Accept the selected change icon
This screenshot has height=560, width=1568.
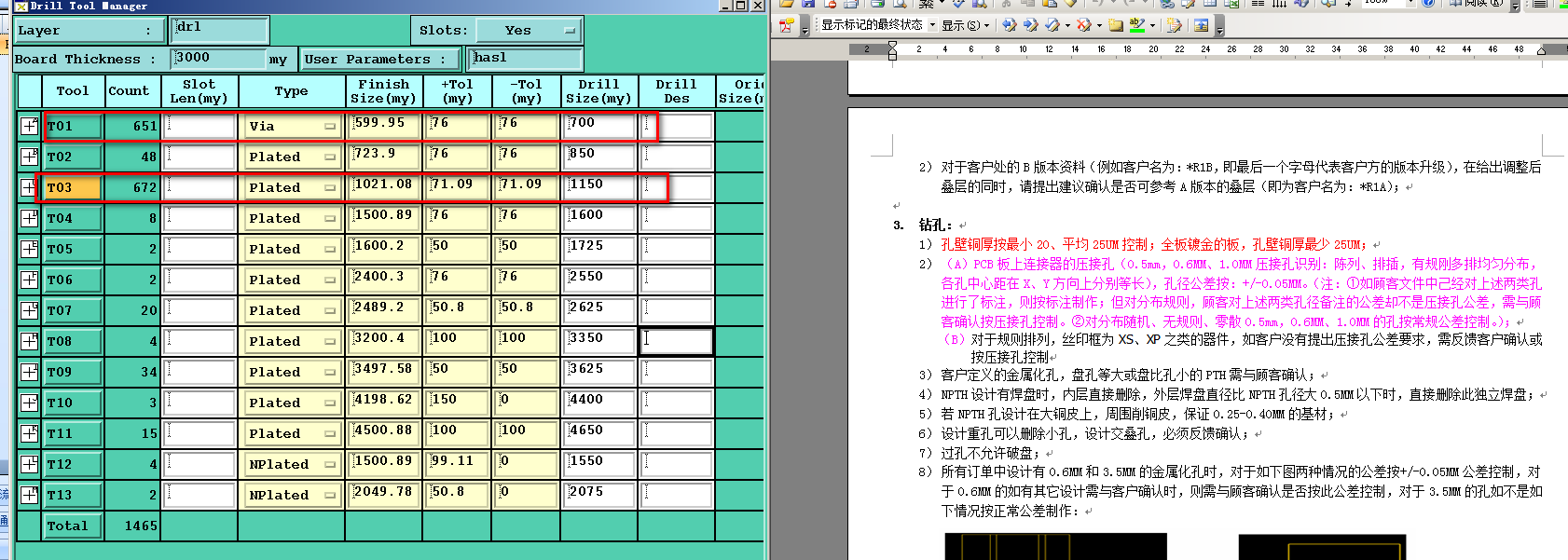tap(1052, 25)
